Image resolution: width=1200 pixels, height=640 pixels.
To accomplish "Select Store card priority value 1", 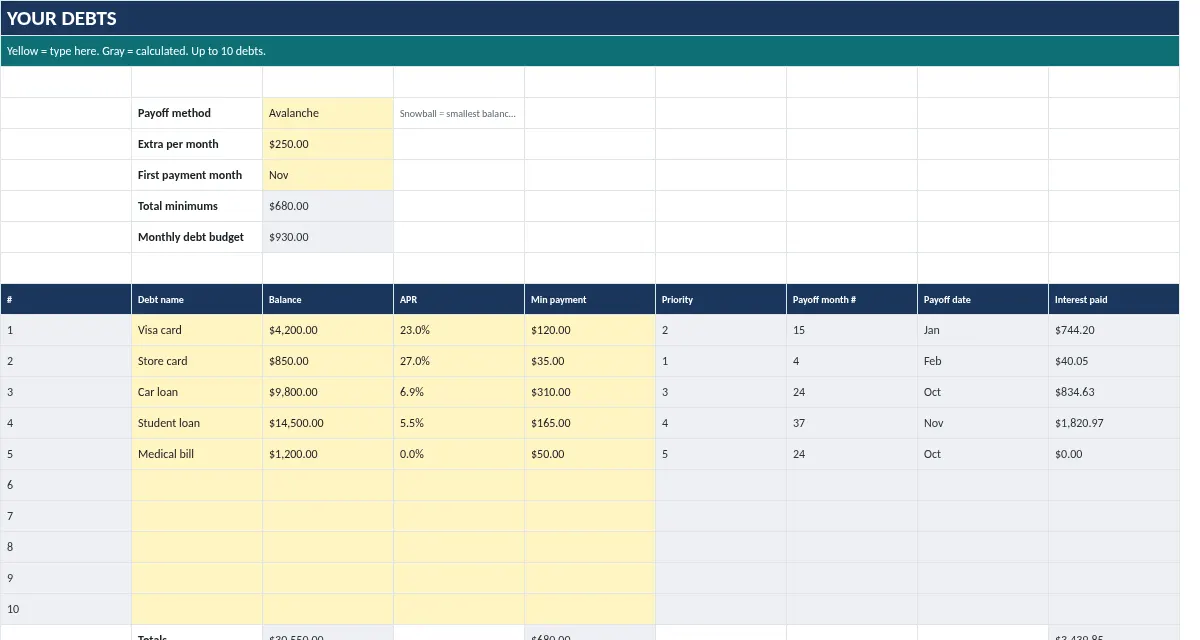I will (x=721, y=361).
